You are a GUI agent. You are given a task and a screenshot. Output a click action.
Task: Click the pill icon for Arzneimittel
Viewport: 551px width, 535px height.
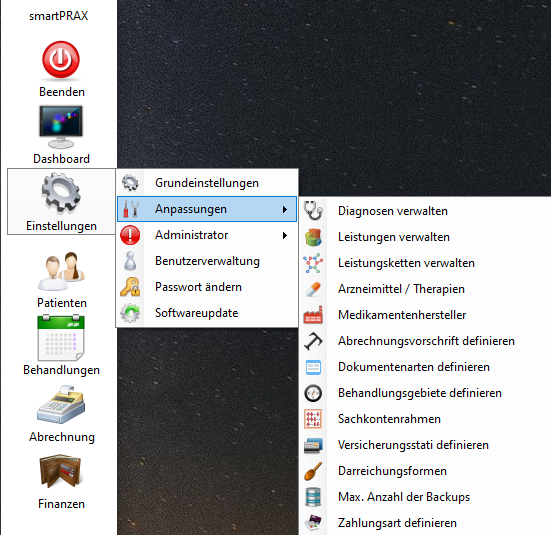point(313,289)
